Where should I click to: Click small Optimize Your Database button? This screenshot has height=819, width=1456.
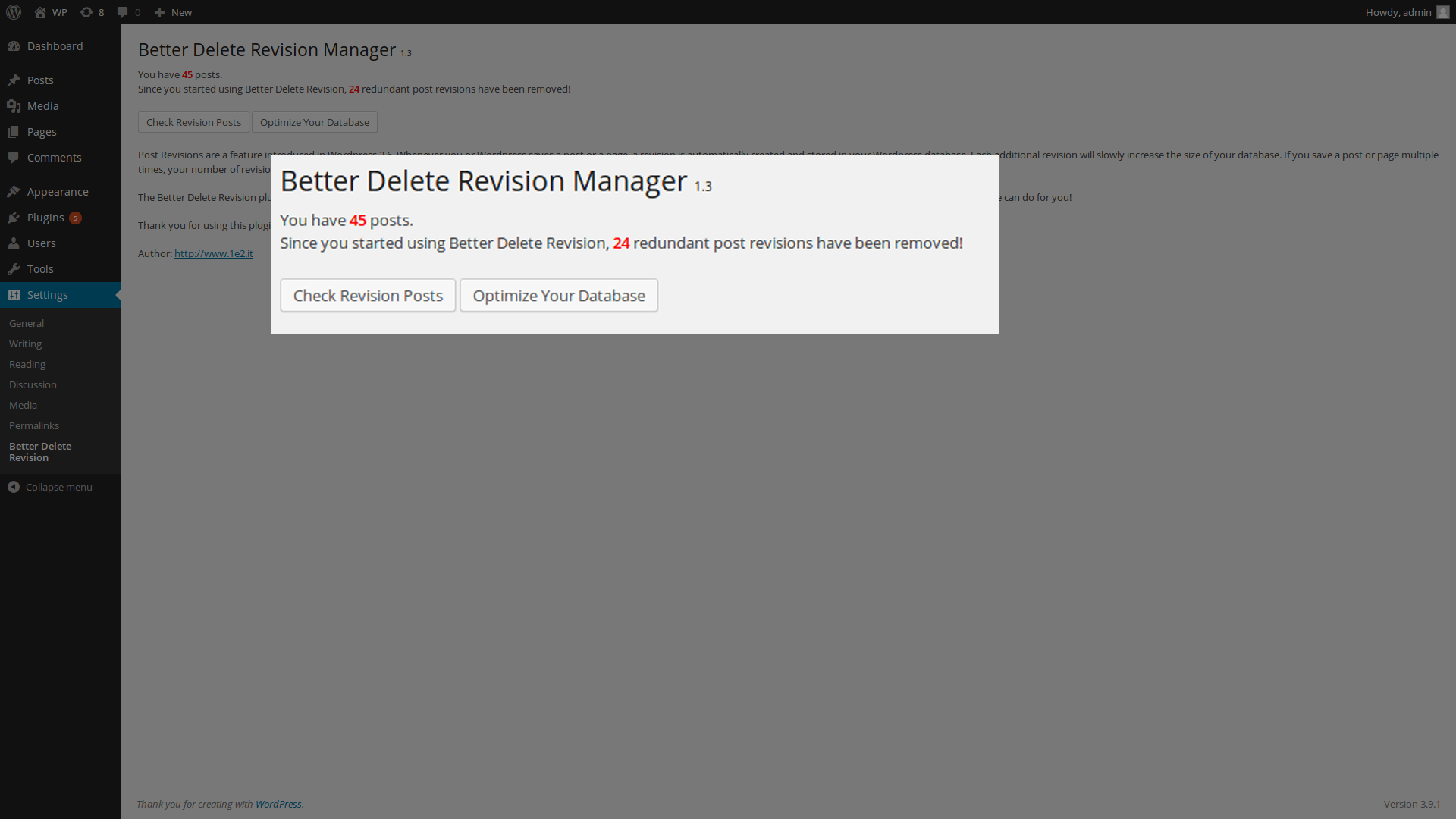point(315,122)
